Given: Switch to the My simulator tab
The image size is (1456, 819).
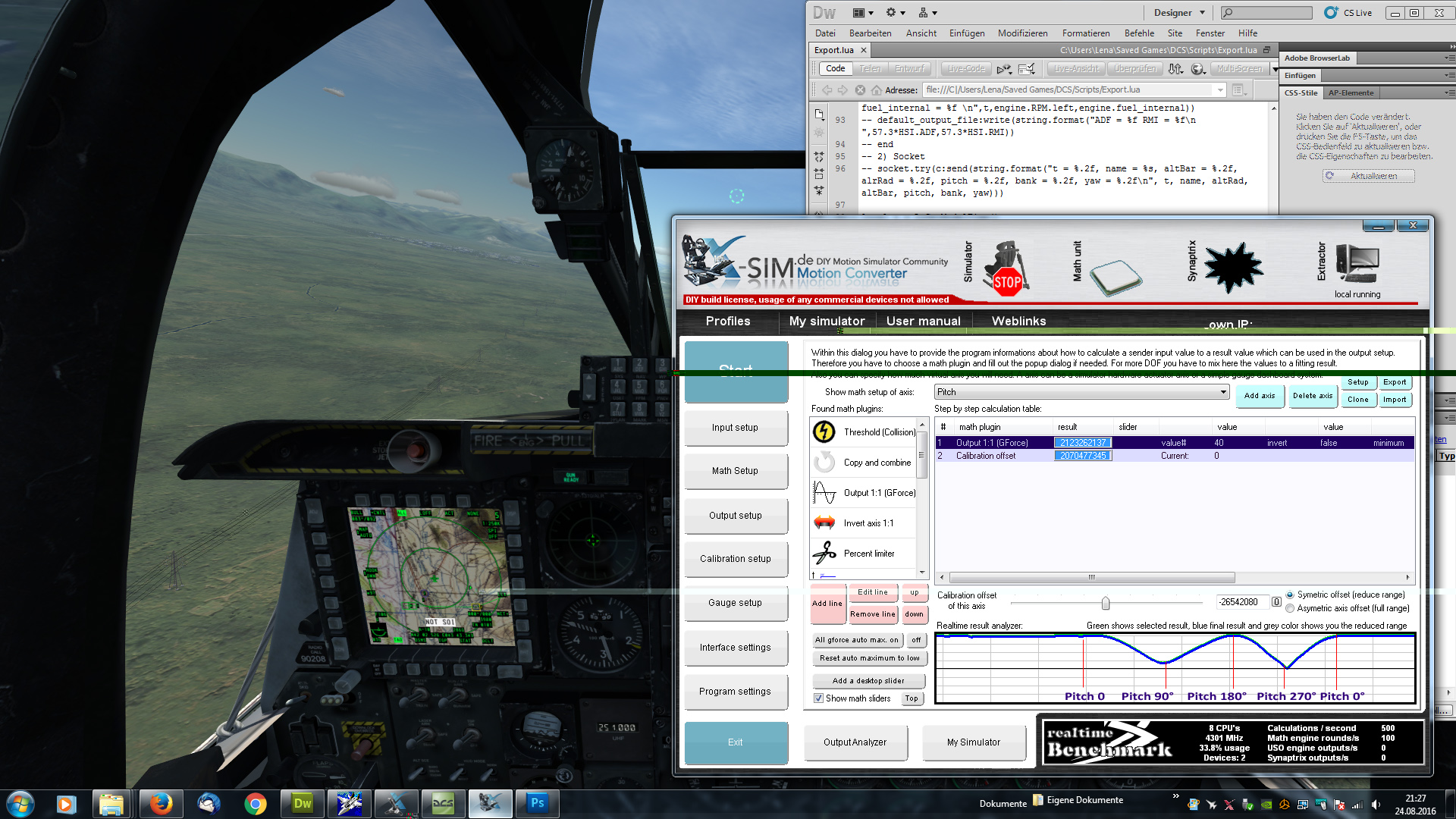Looking at the screenshot, I should point(827,322).
